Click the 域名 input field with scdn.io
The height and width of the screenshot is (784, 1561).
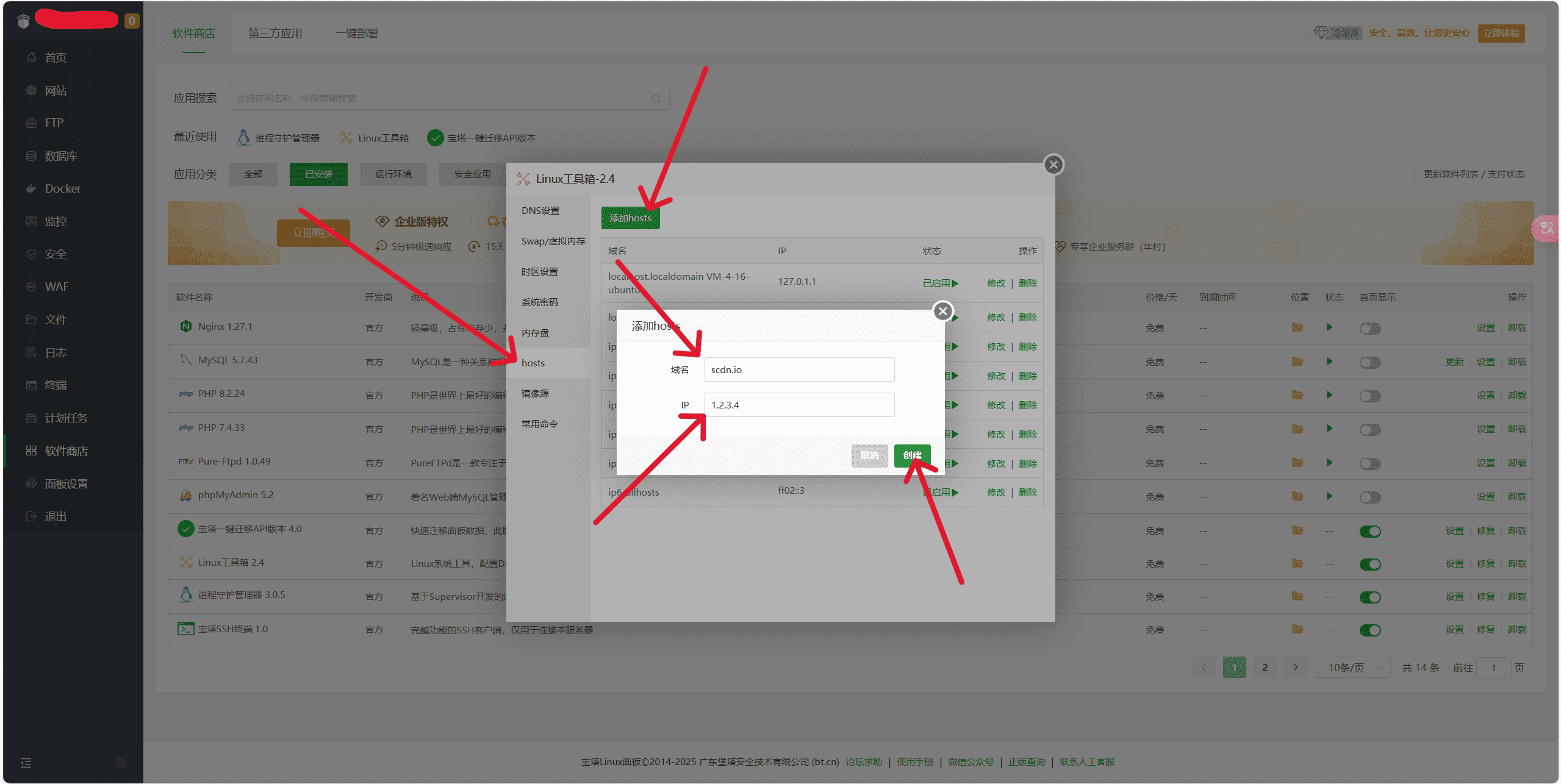[799, 369]
